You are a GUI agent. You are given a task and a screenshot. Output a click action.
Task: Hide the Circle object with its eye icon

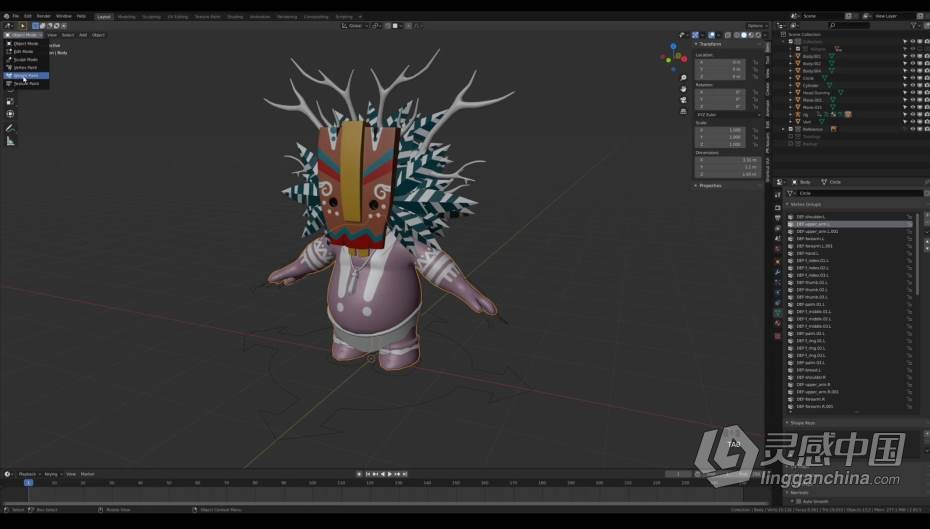[912, 78]
